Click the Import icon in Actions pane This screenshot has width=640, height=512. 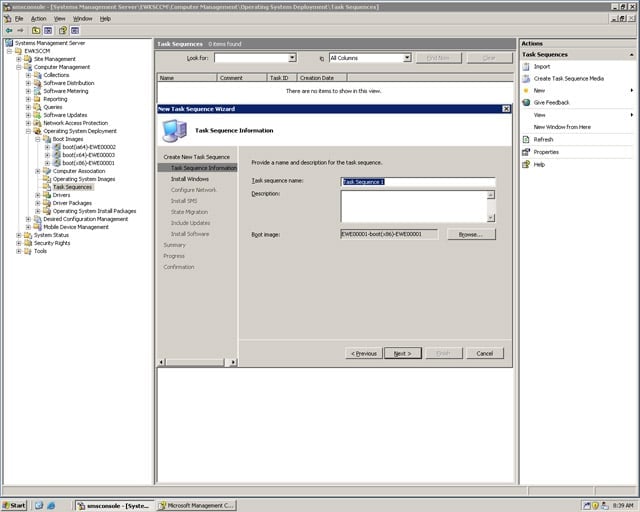[x=526, y=67]
